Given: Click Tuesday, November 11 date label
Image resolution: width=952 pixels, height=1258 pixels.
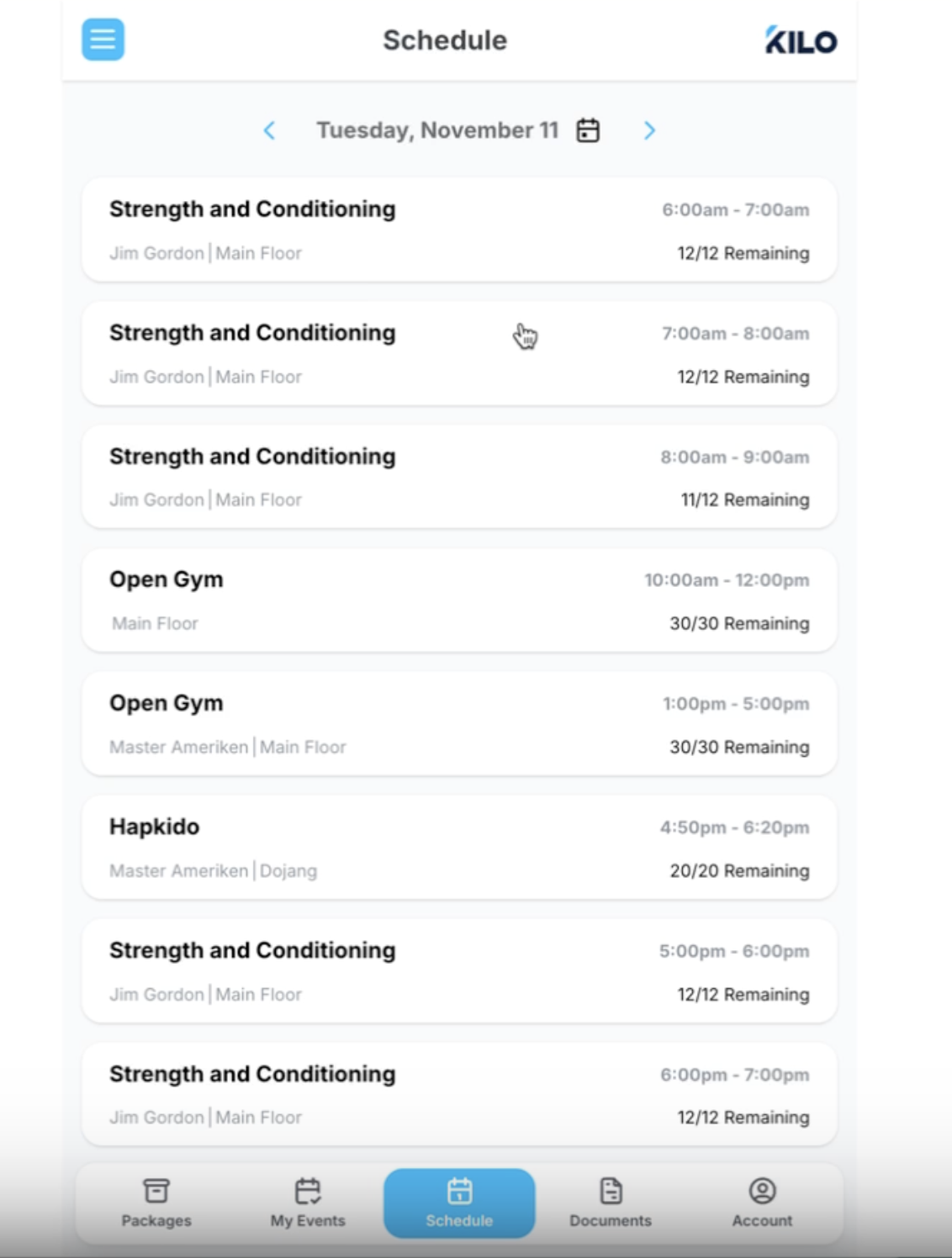Looking at the screenshot, I should click(x=437, y=130).
